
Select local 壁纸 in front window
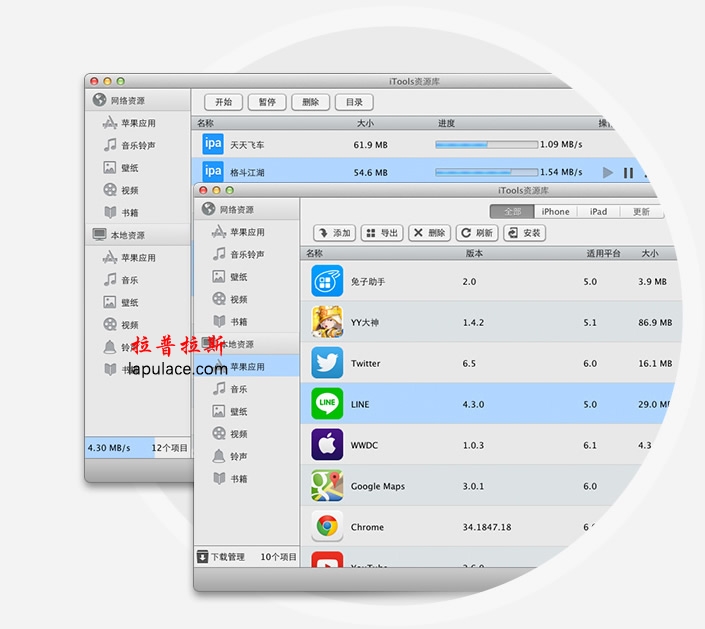point(247,411)
